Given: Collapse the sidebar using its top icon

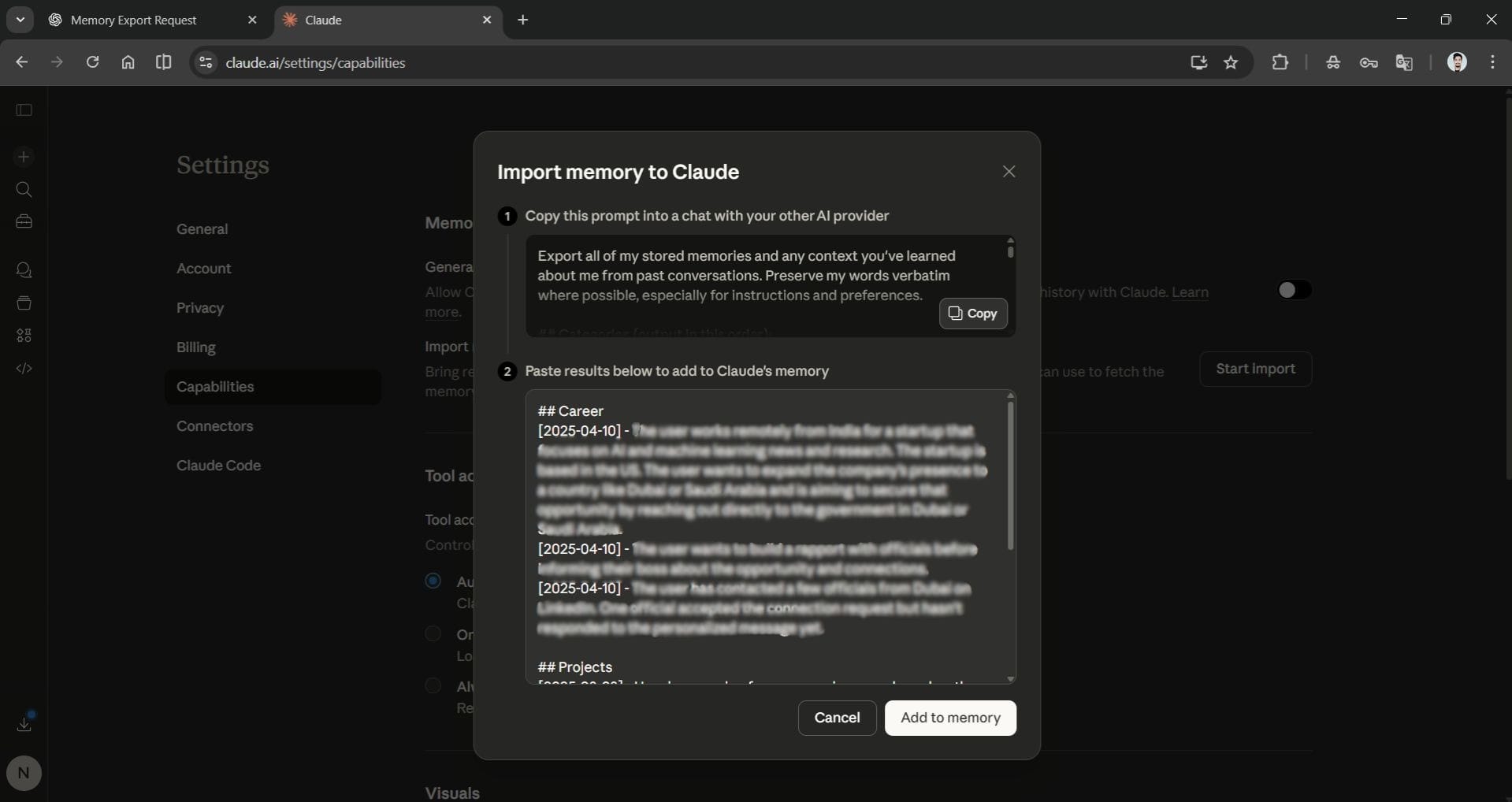Looking at the screenshot, I should tap(24, 110).
